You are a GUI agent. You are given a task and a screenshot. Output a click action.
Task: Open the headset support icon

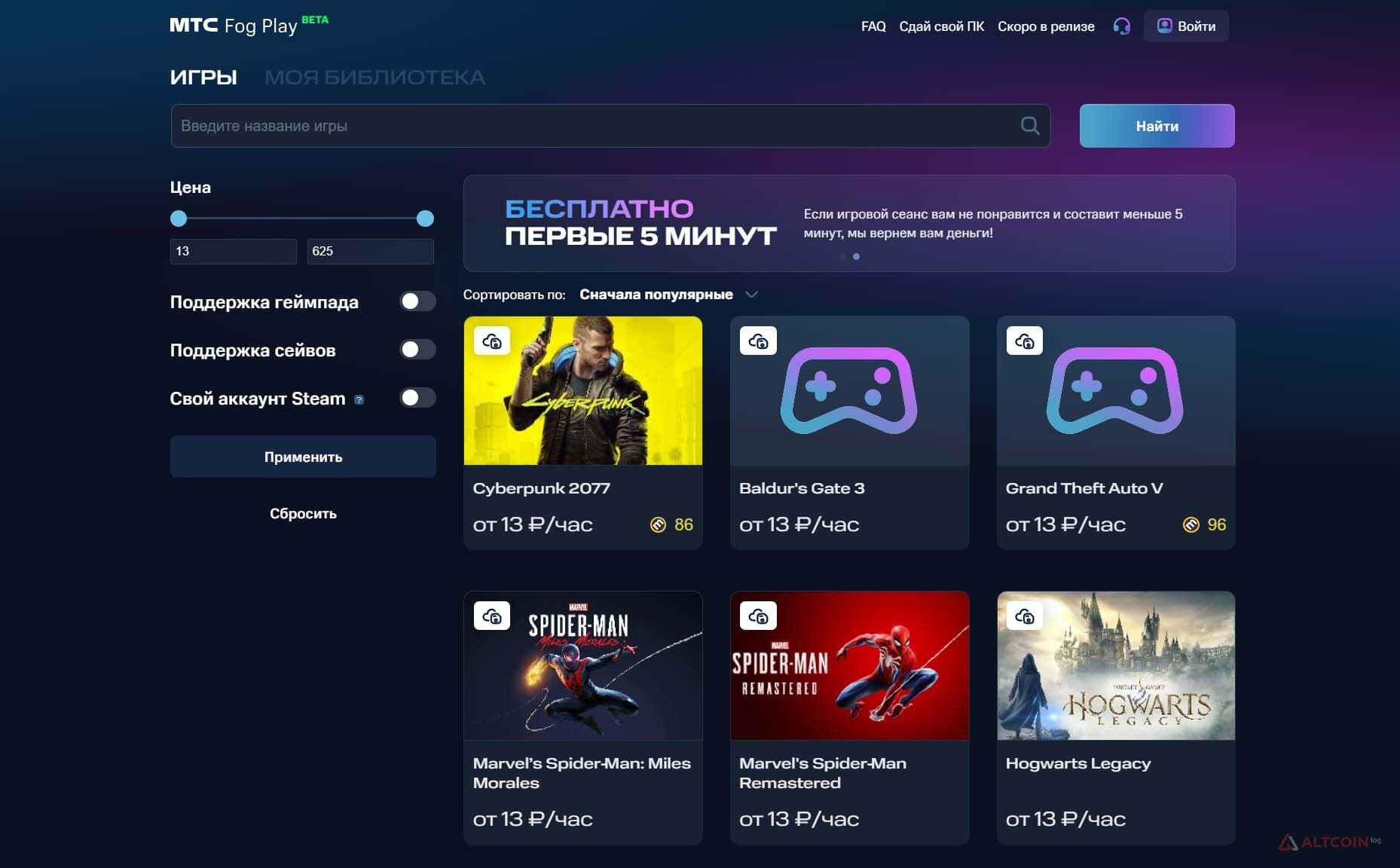(1121, 26)
